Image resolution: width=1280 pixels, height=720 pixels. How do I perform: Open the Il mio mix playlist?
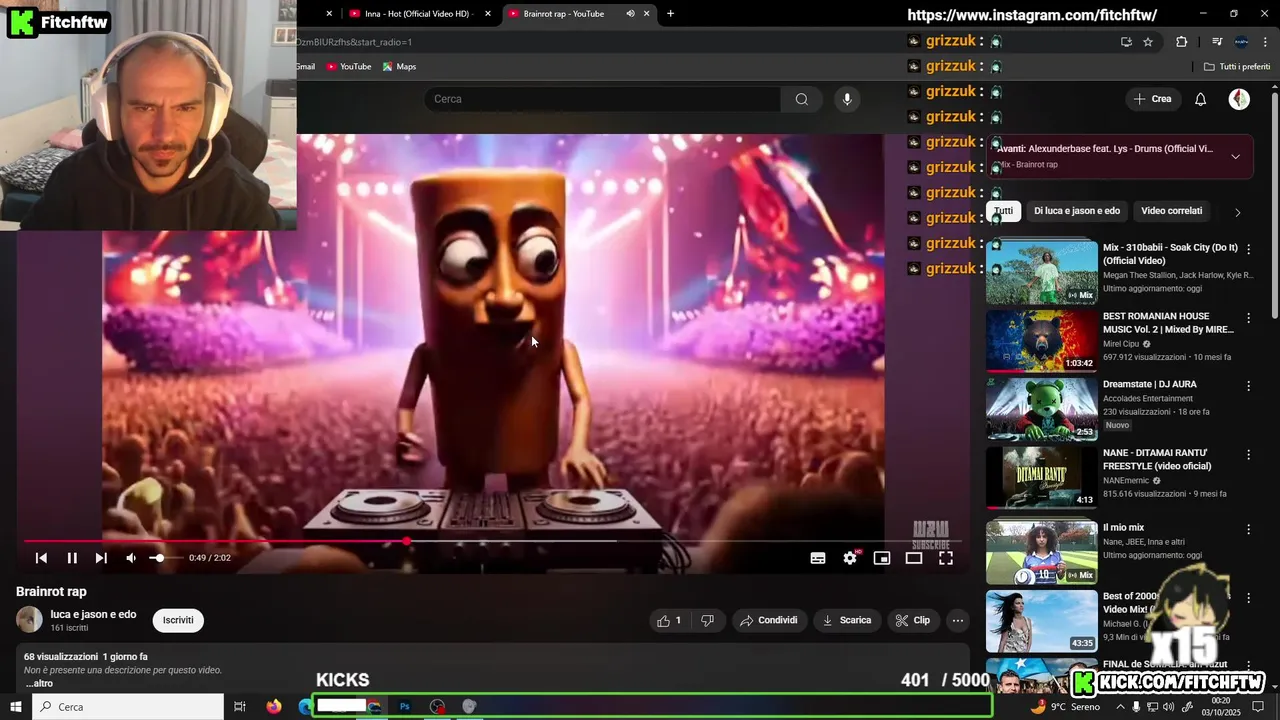point(1123,528)
